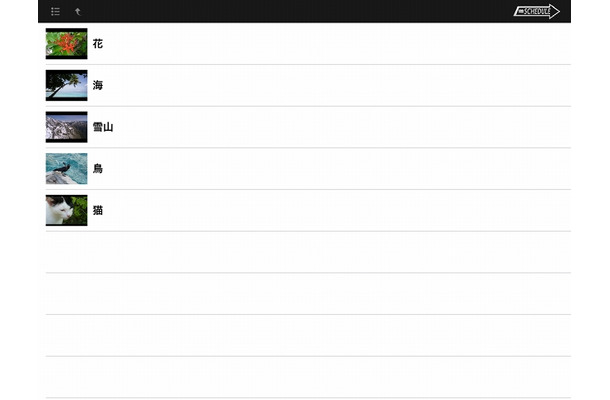Open the red flower thumbnail
Screen dimensions: 610x400
pyautogui.click(x=67, y=44)
